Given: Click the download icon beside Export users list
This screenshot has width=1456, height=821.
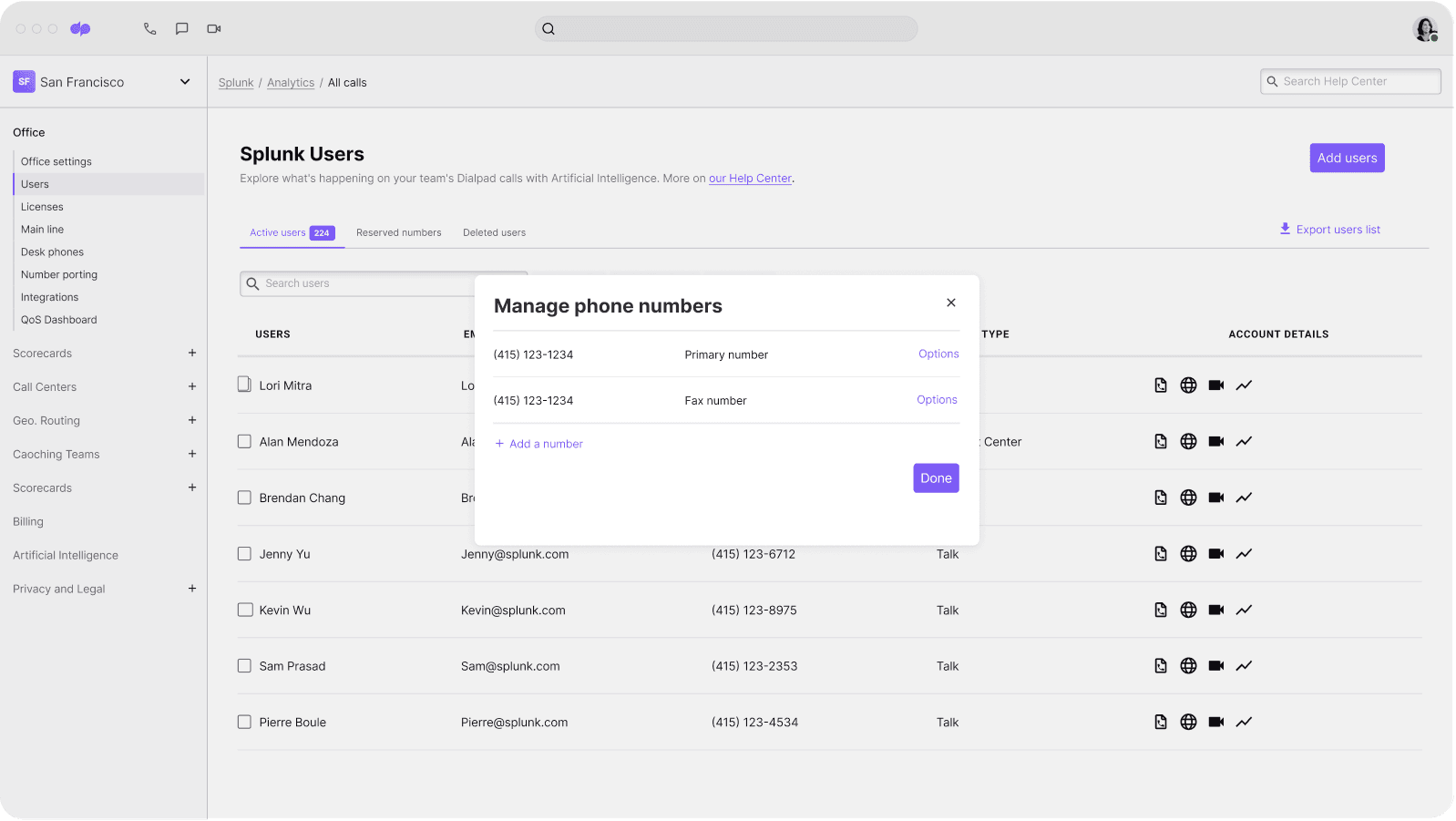Looking at the screenshot, I should [1285, 229].
